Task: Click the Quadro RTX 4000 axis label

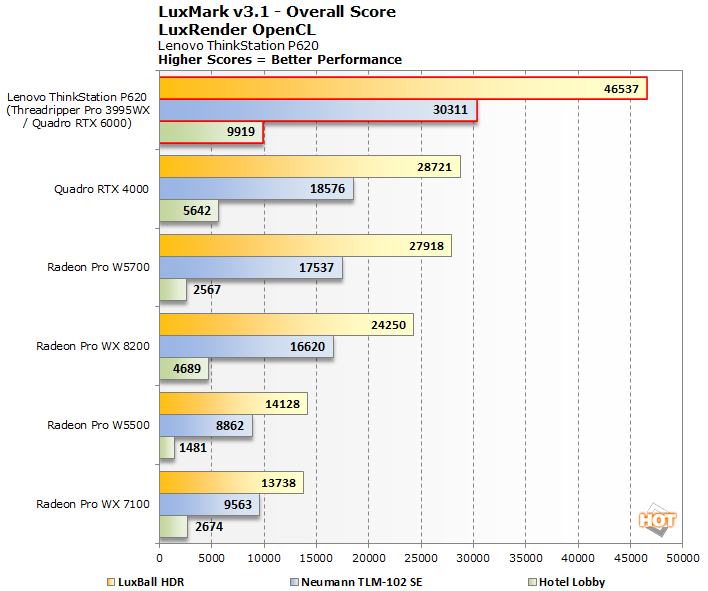Action: pos(102,189)
